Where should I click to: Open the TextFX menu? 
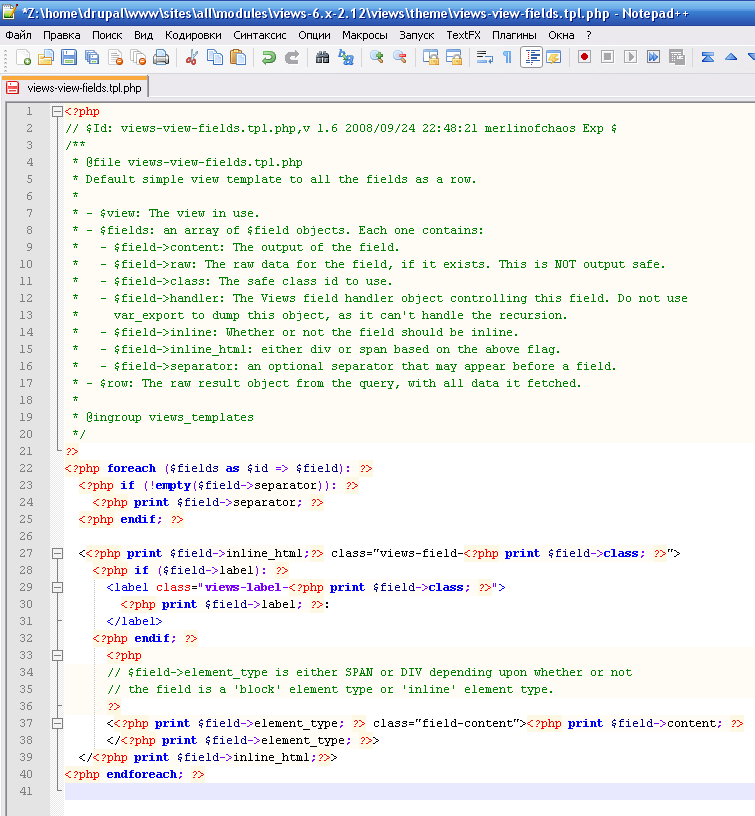point(463,35)
